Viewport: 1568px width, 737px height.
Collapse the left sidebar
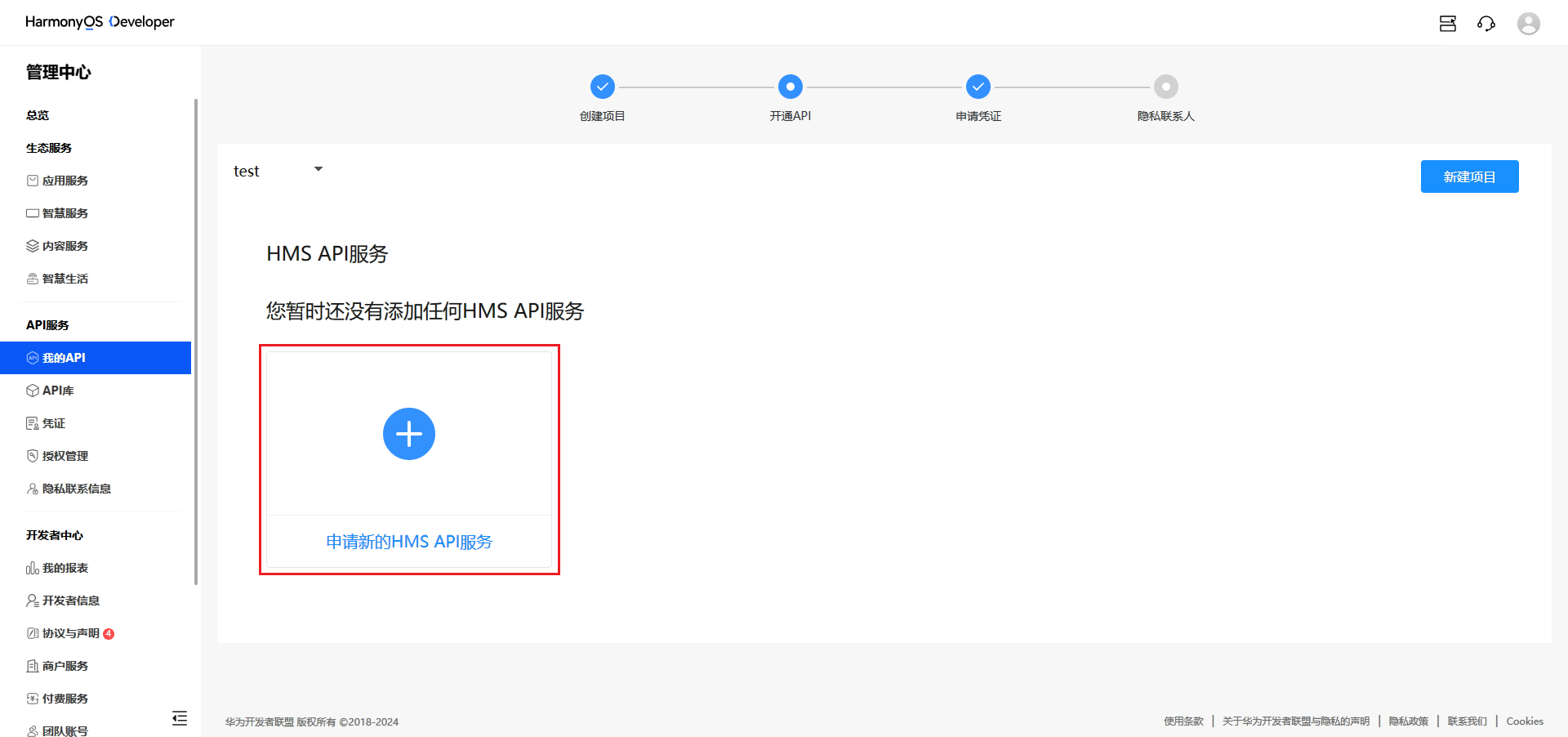point(180,718)
